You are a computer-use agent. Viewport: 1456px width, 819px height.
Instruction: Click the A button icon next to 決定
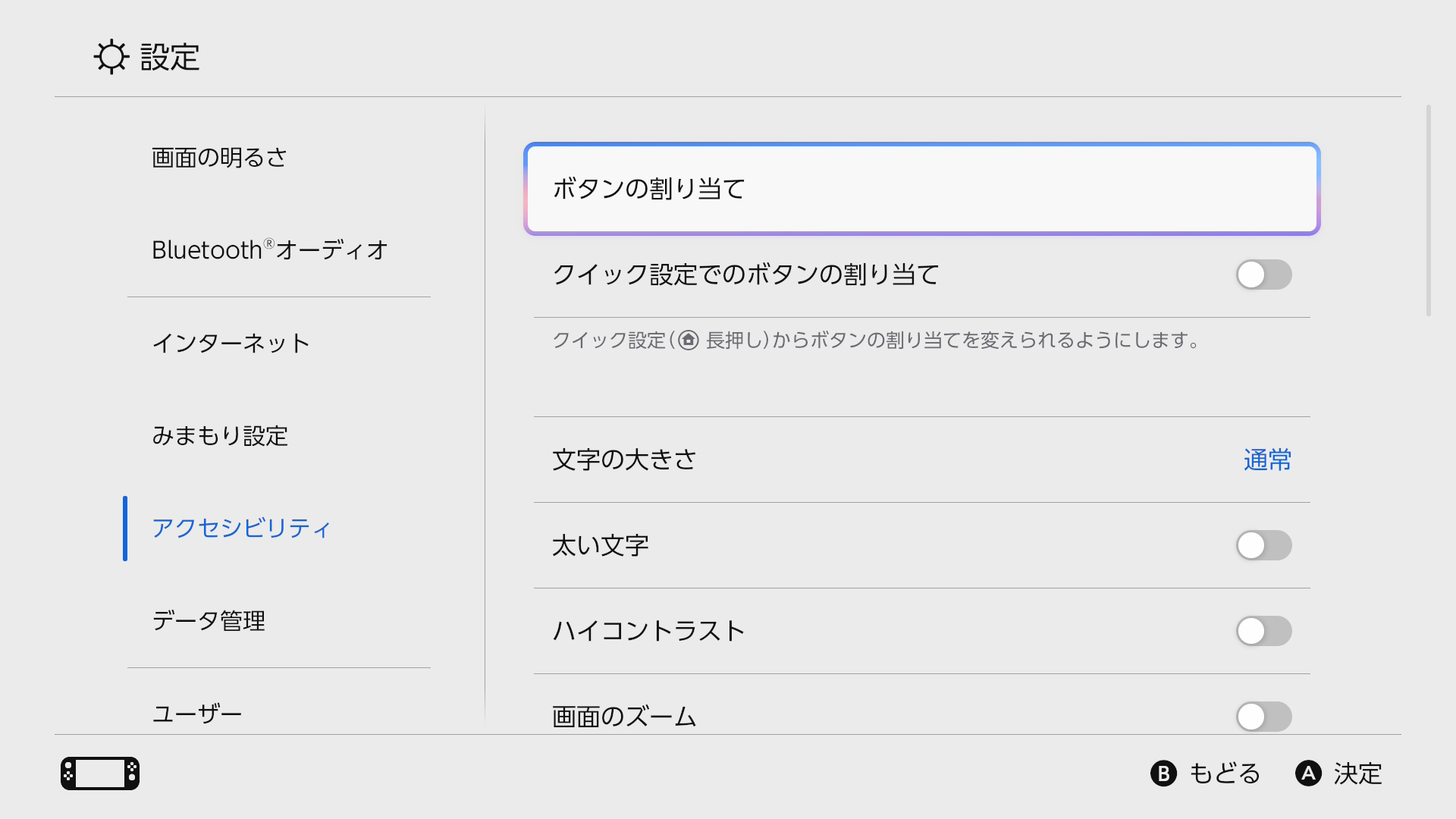click(1309, 774)
